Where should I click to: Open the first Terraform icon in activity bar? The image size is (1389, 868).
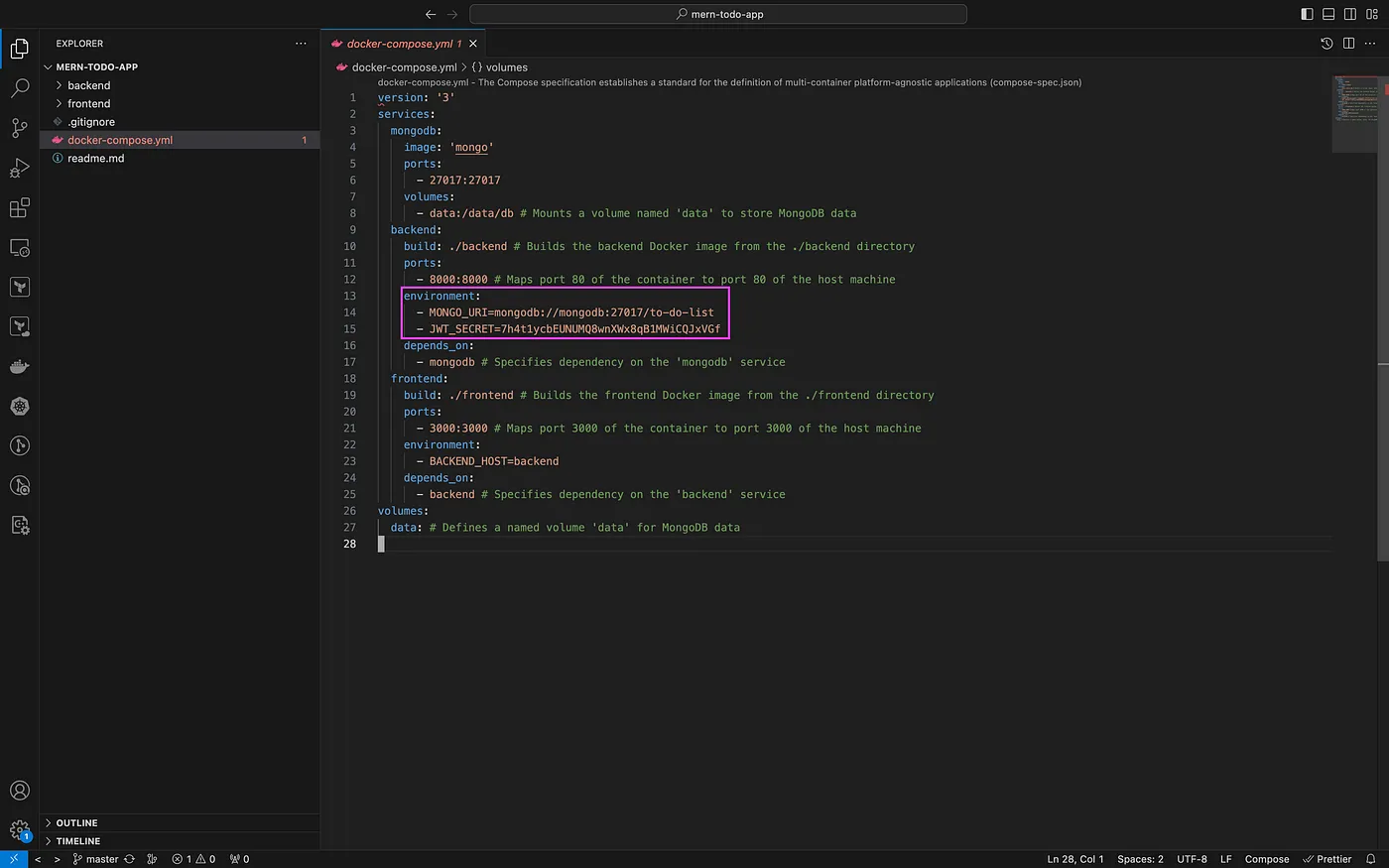(x=19, y=287)
